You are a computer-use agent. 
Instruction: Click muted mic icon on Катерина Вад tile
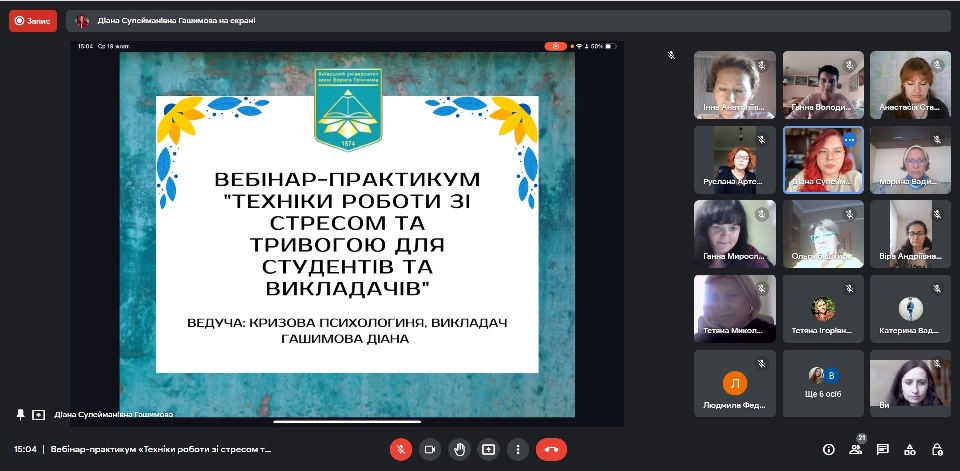[937, 288]
